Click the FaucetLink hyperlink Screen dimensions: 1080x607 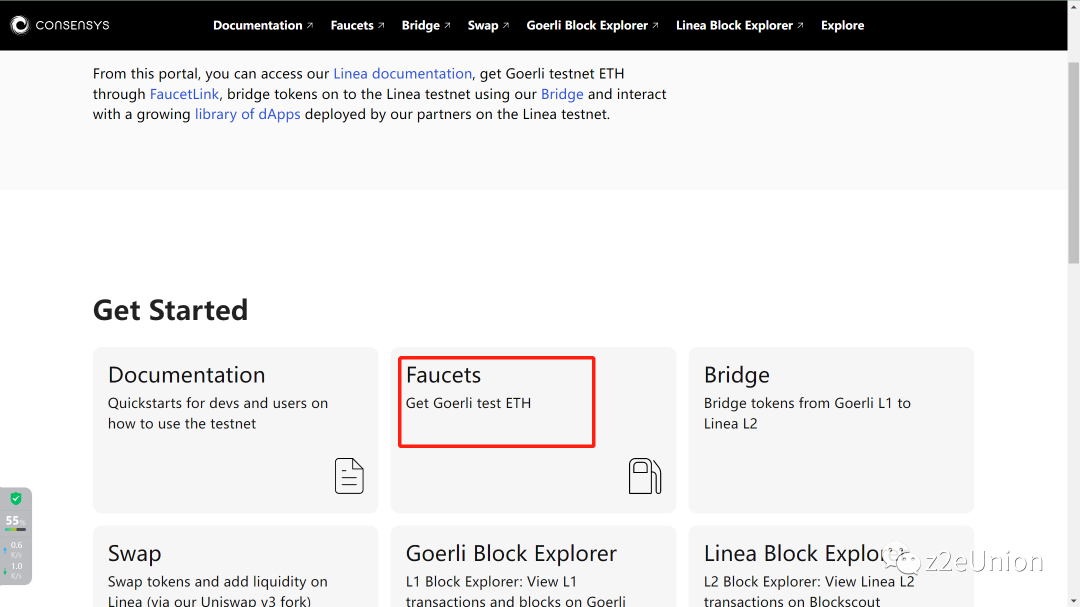[184, 94]
